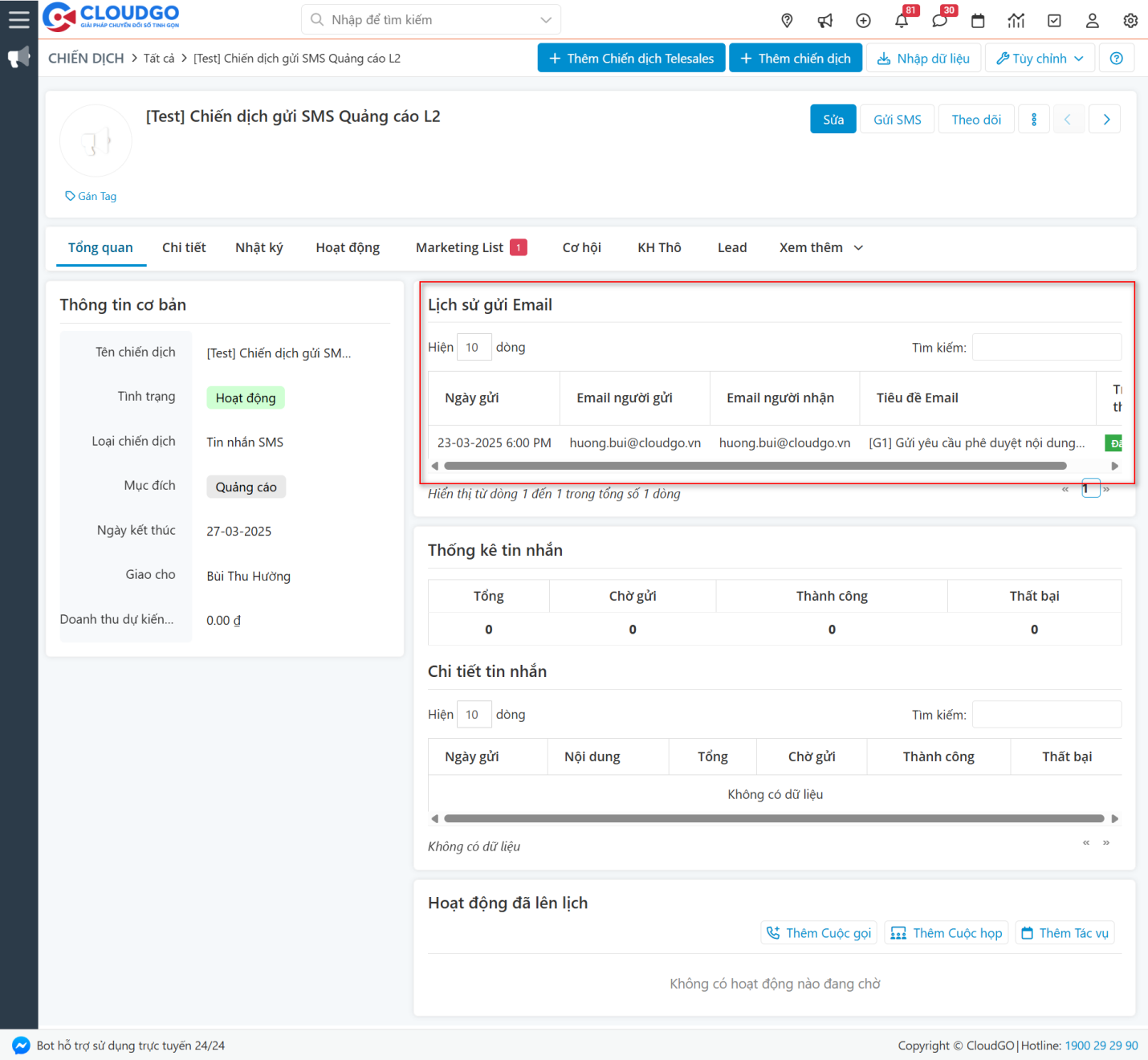Click the Gửi SMS button

click(x=897, y=120)
